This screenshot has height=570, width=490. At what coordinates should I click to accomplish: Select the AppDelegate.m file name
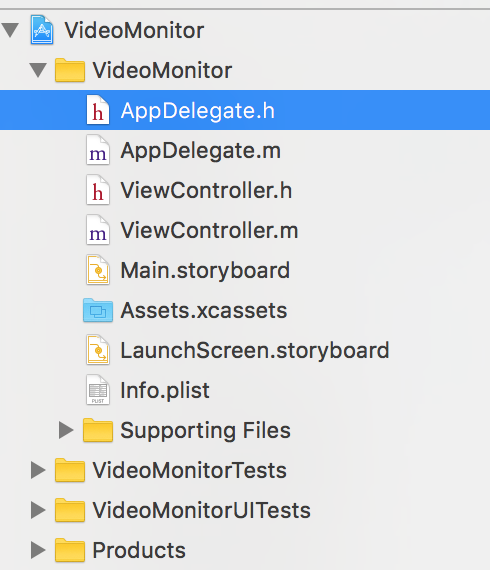tap(201, 150)
